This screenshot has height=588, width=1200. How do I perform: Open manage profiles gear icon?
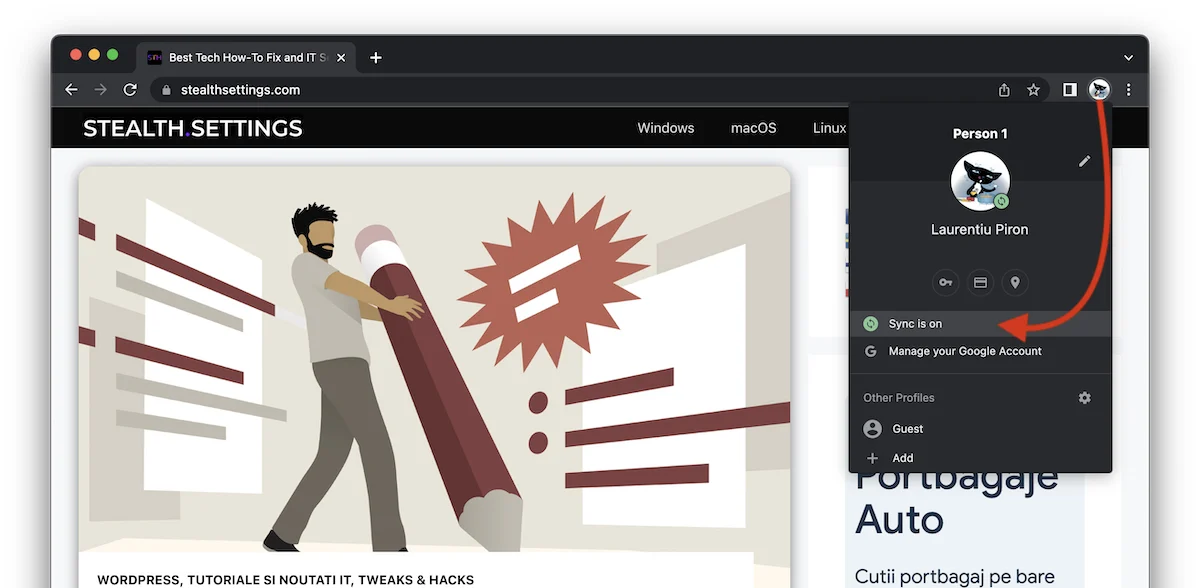(x=1084, y=398)
